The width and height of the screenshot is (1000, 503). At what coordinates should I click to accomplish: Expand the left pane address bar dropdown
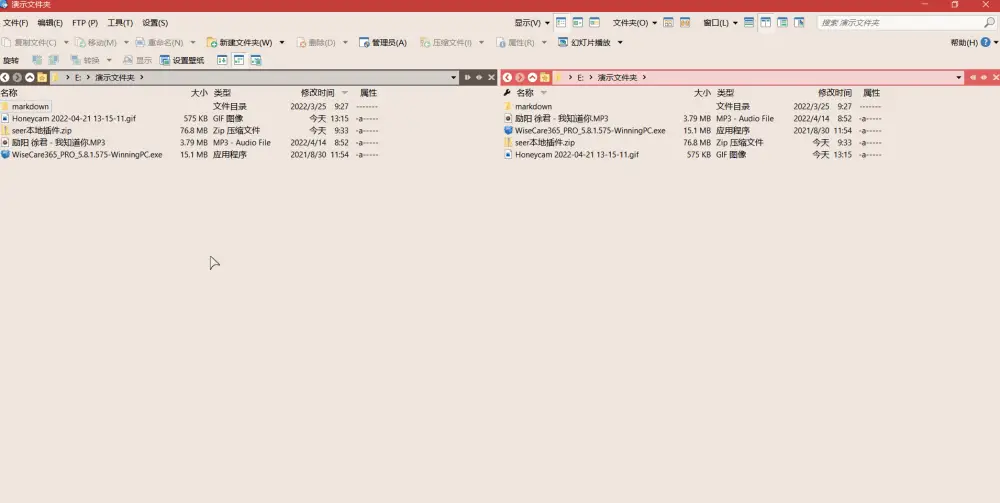[454, 77]
